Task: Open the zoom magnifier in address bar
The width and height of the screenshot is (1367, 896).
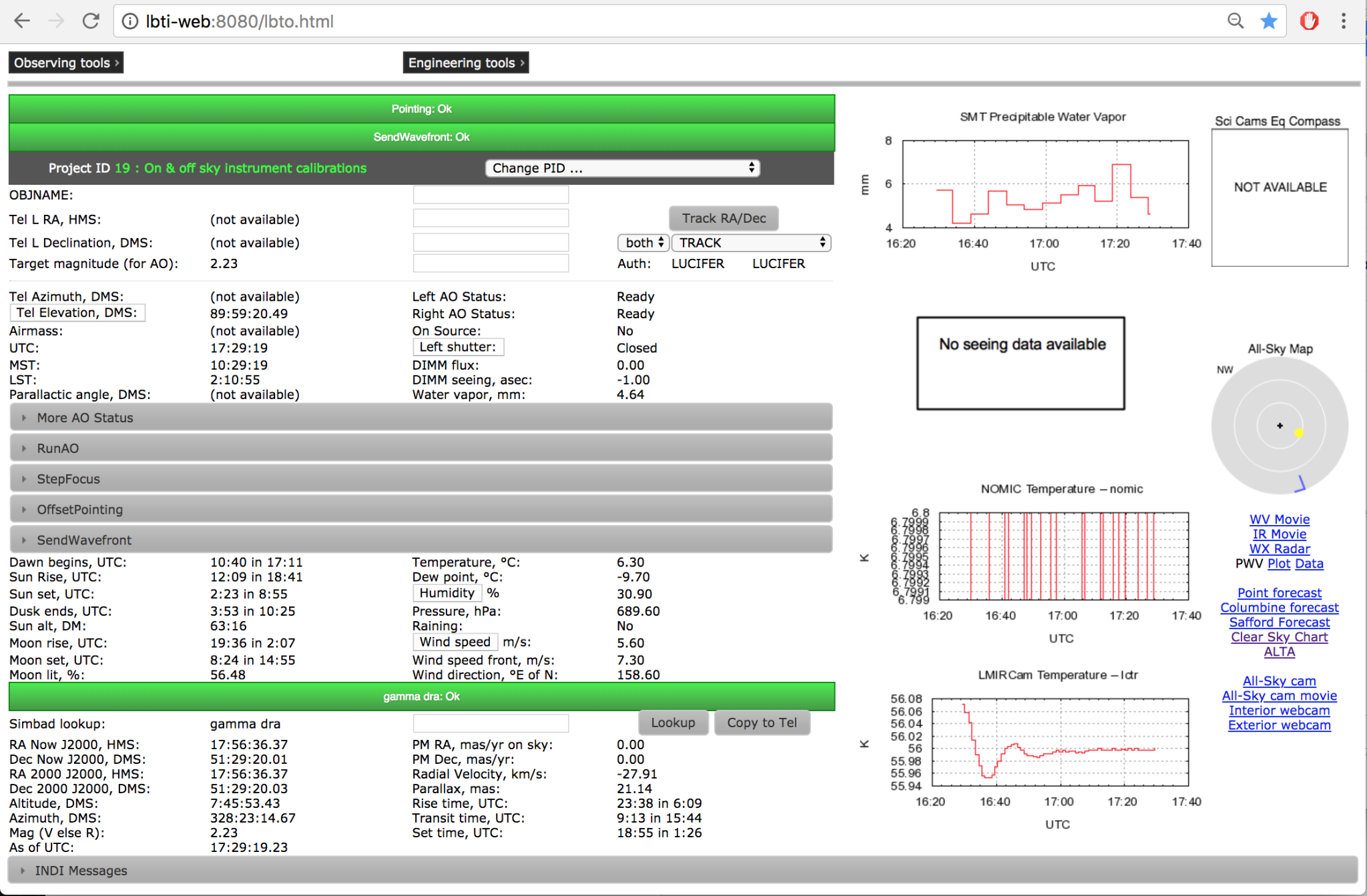Action: click(1236, 21)
